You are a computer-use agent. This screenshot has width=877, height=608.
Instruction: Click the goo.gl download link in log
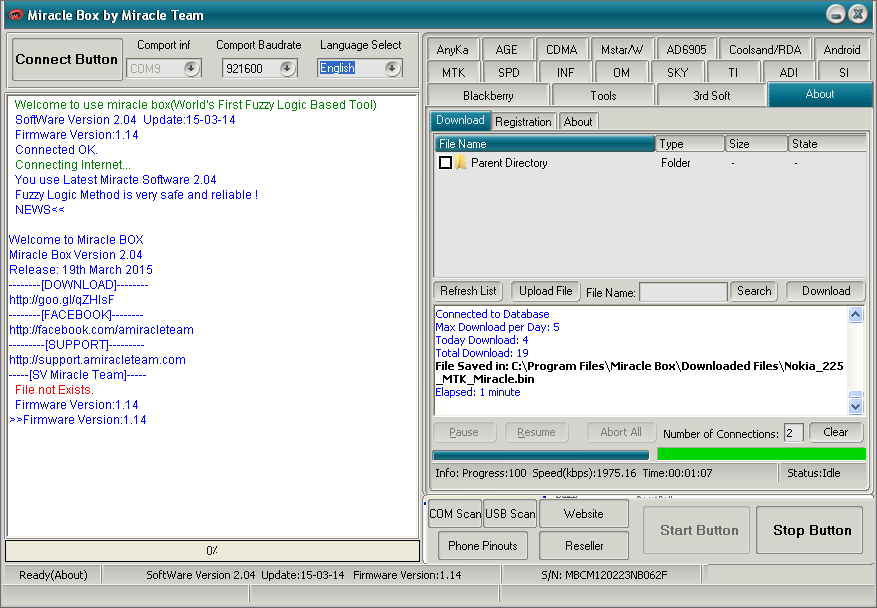[62, 300]
